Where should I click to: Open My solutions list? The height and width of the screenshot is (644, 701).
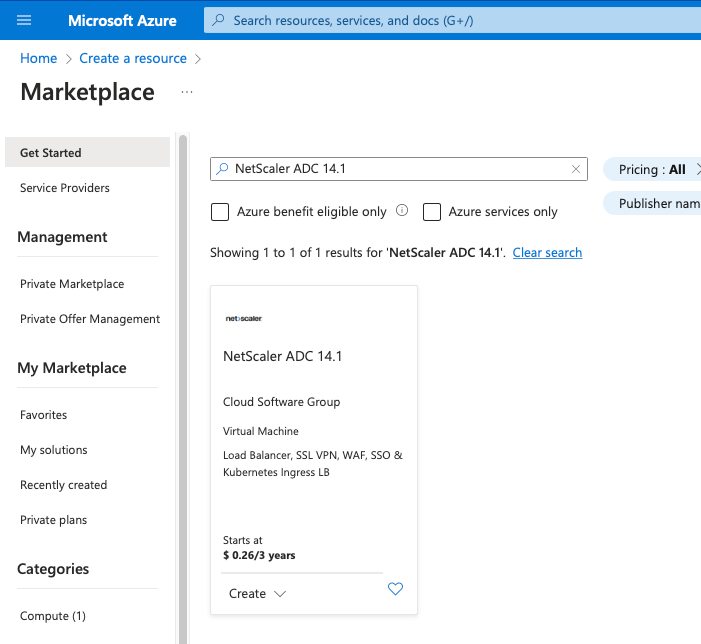[x=54, y=450]
